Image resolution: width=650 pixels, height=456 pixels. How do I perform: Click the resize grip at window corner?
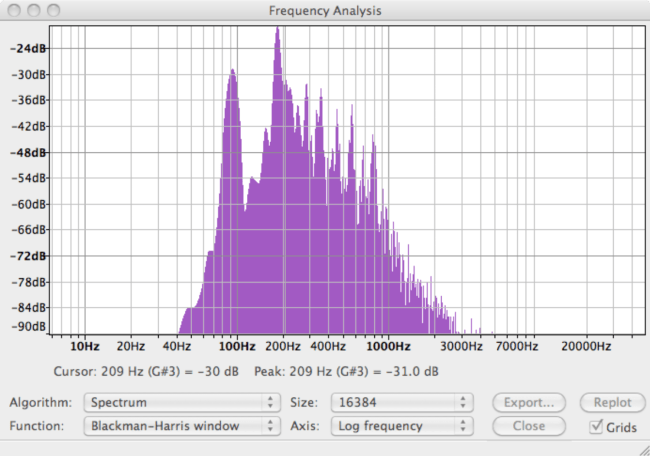641,448
